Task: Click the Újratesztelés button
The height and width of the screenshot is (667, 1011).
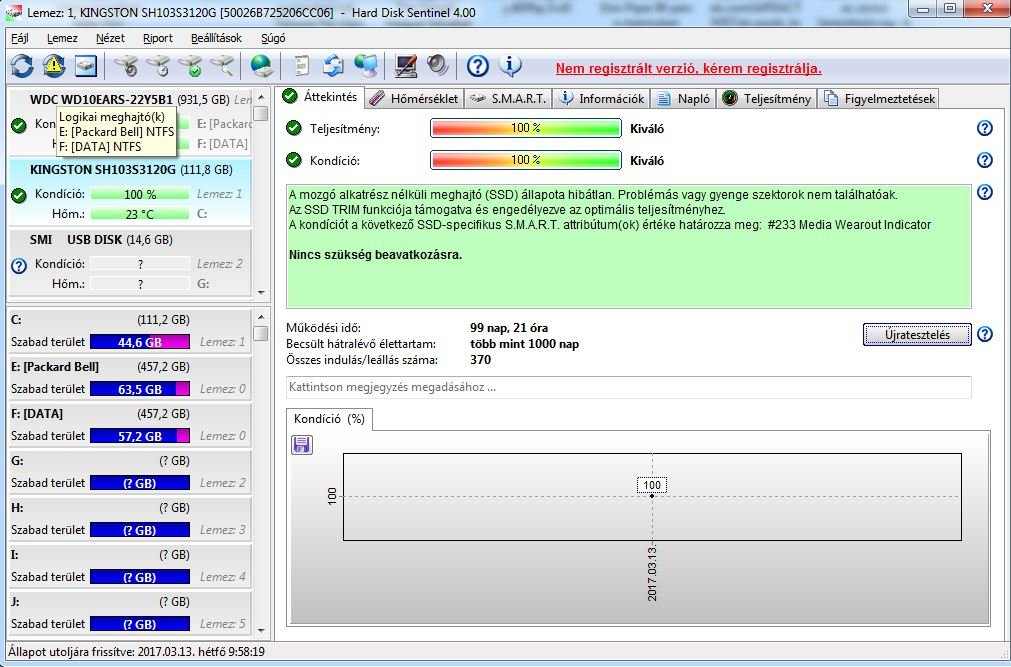Action: [x=917, y=335]
